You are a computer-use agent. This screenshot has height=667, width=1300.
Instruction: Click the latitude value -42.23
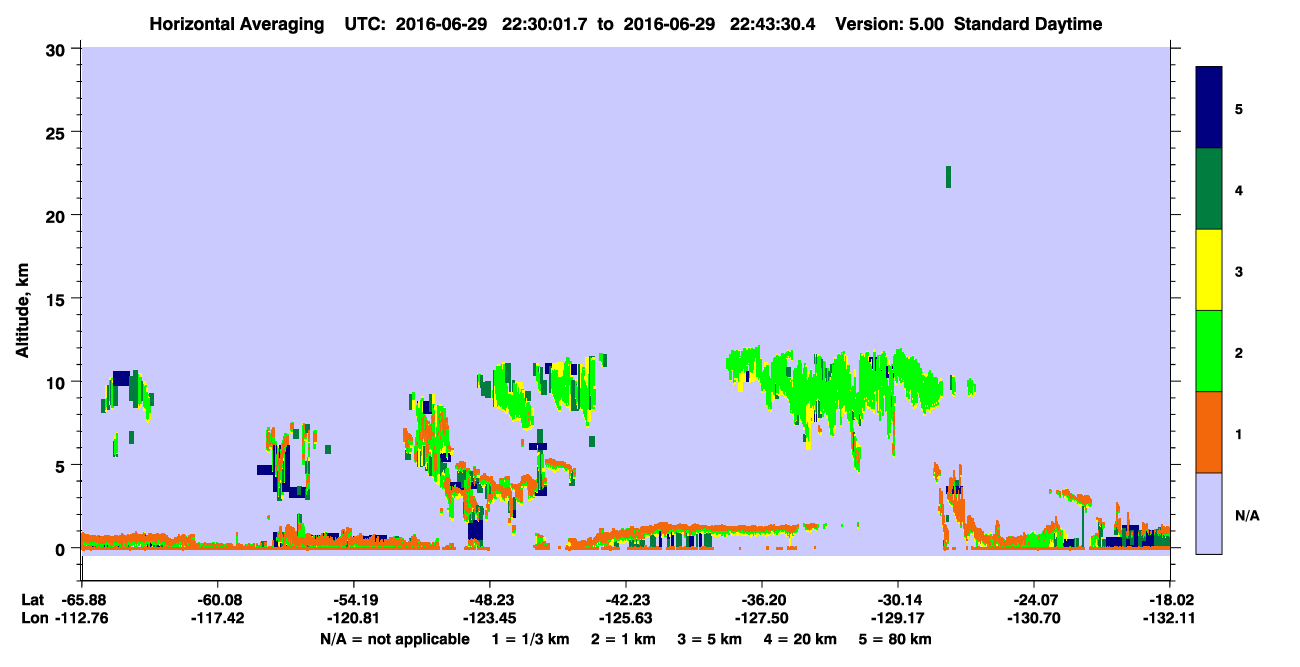[625, 600]
